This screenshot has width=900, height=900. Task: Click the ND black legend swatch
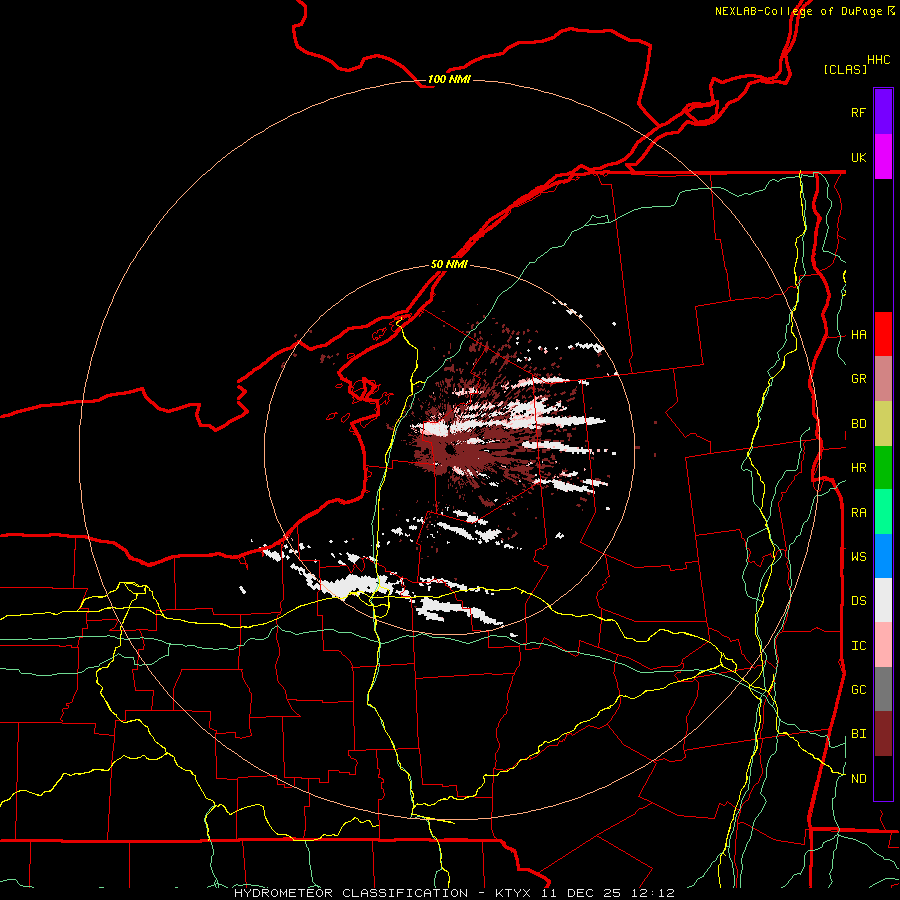(883, 778)
